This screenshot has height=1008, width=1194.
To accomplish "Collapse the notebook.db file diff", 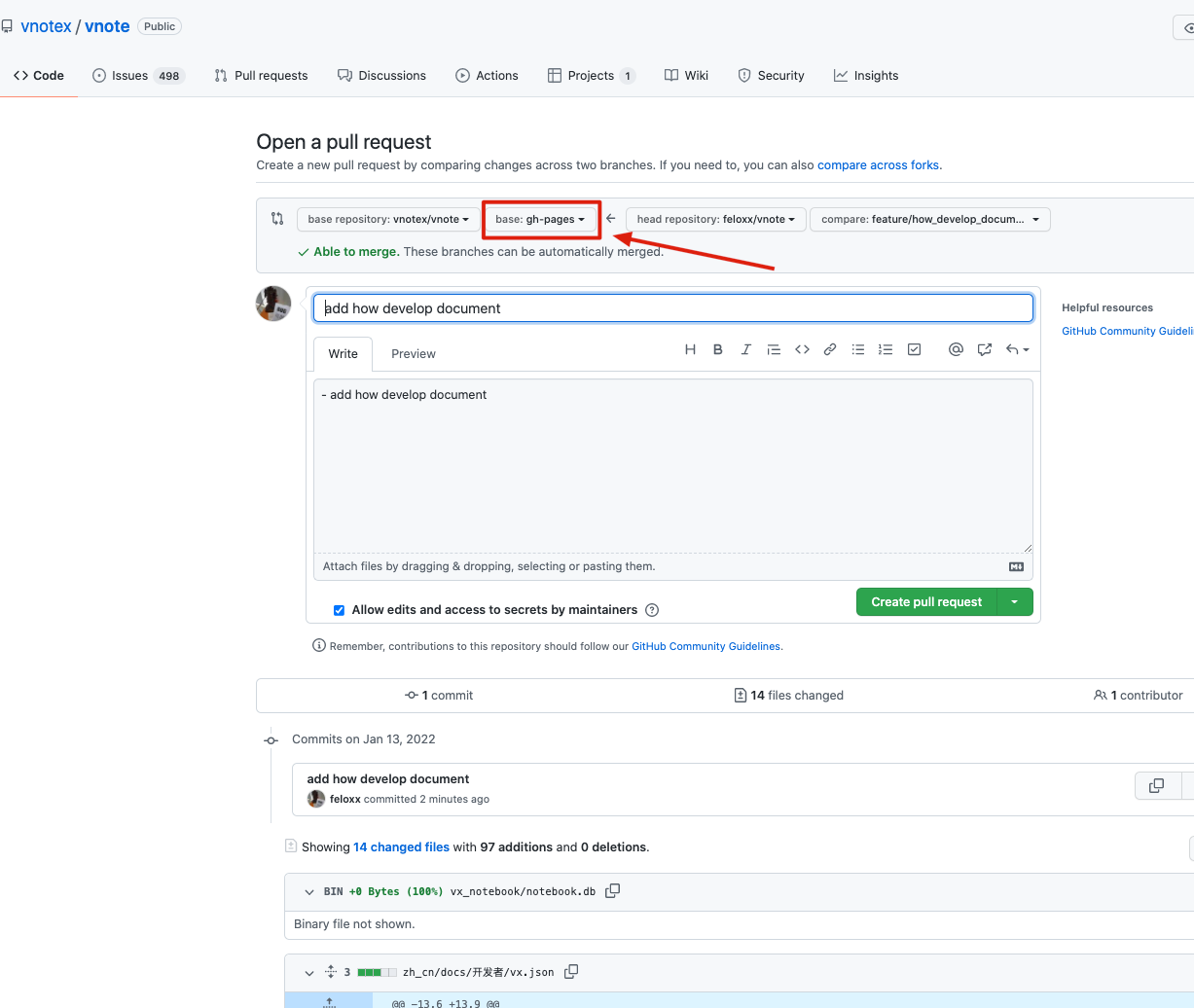I will click(309, 891).
